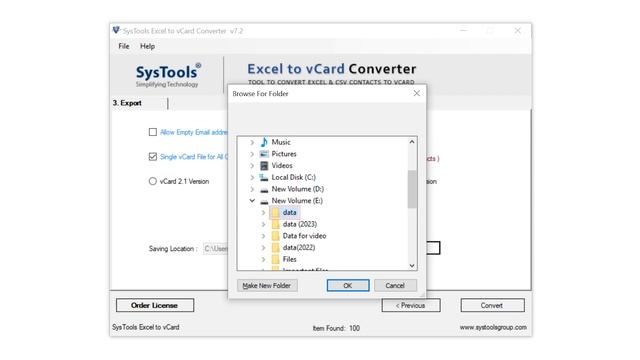640x360 pixels.
Task: Uncheck Single vCard File for All Contacts
Action: tap(153, 157)
